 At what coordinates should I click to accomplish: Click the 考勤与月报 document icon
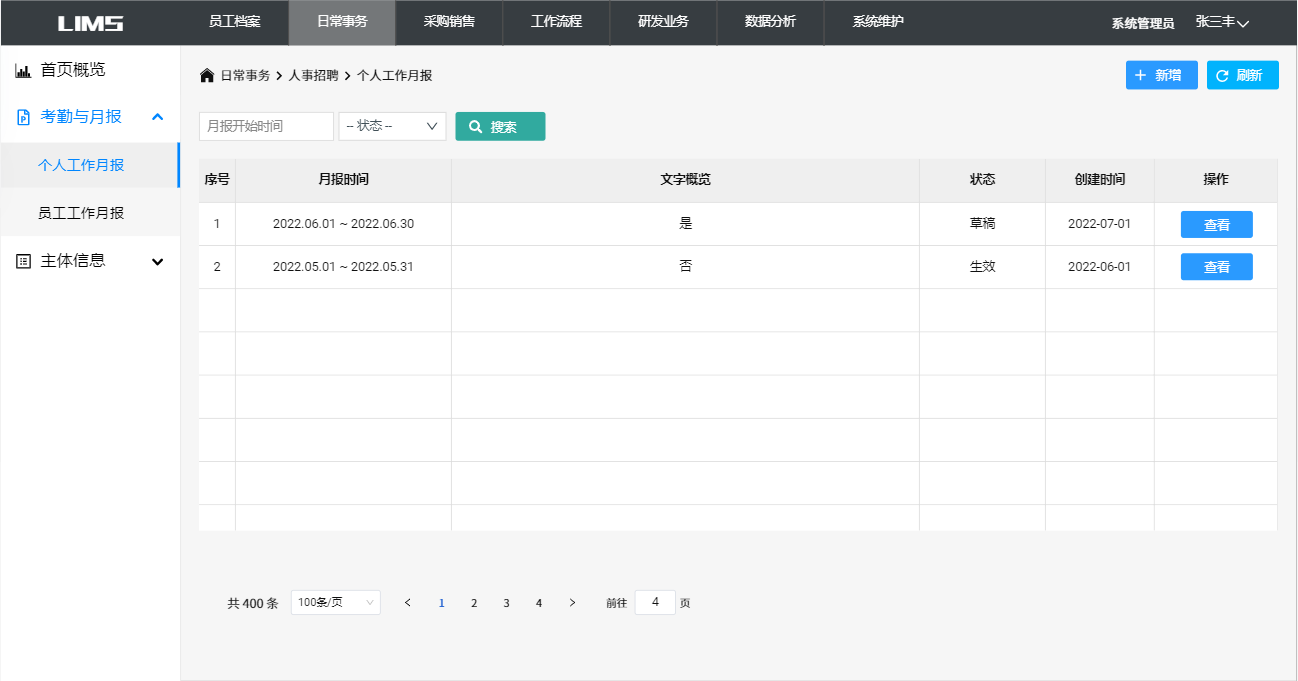[x=23, y=117]
